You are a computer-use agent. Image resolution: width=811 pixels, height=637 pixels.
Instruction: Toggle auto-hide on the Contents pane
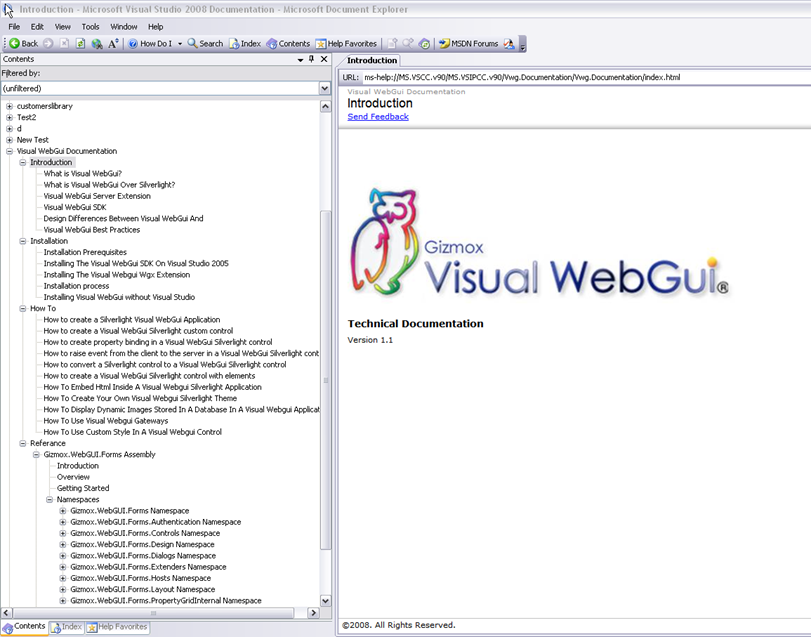tap(312, 59)
